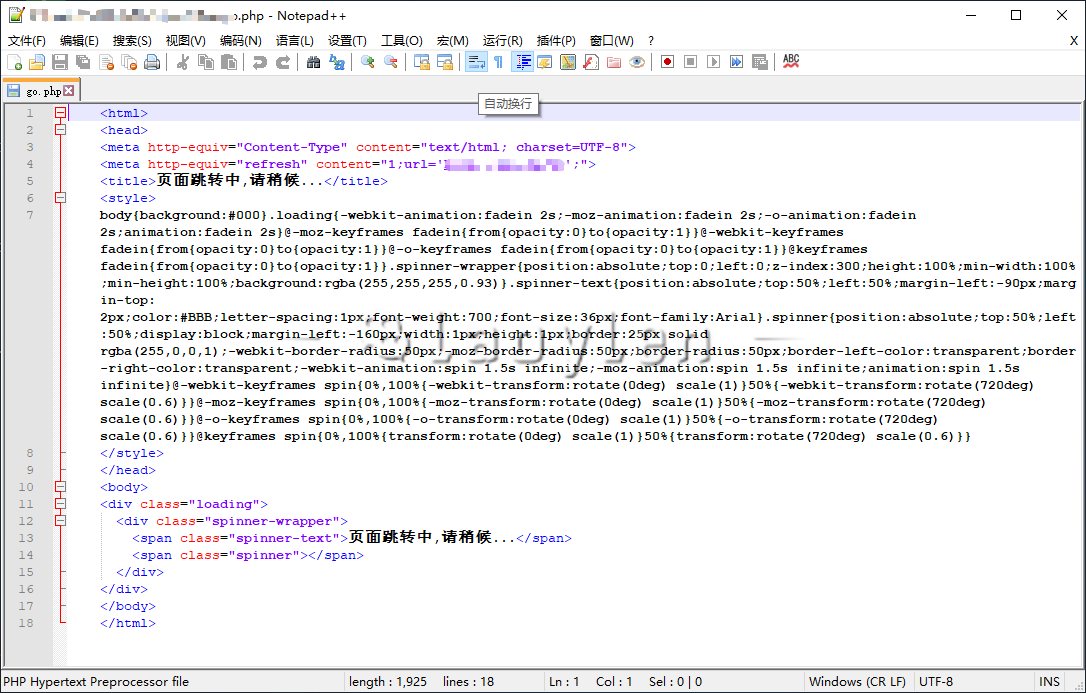Click the ABC spell check icon
This screenshot has width=1086, height=693.
tap(791, 62)
